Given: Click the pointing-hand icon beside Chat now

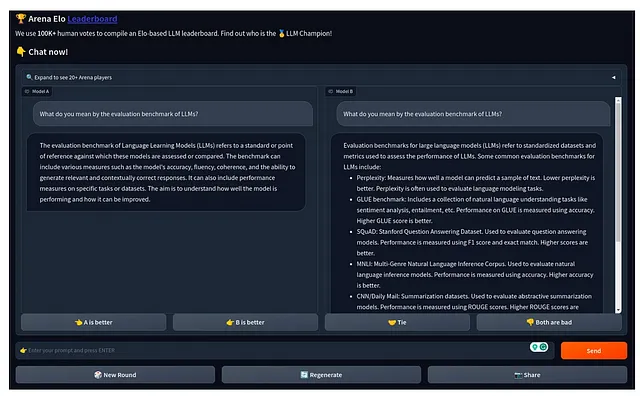Looking at the screenshot, I should [21, 51].
